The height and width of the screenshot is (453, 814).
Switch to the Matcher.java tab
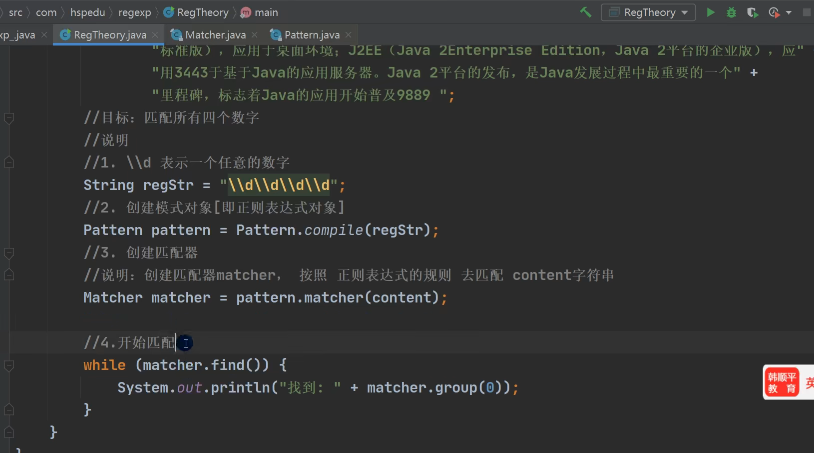pos(215,35)
